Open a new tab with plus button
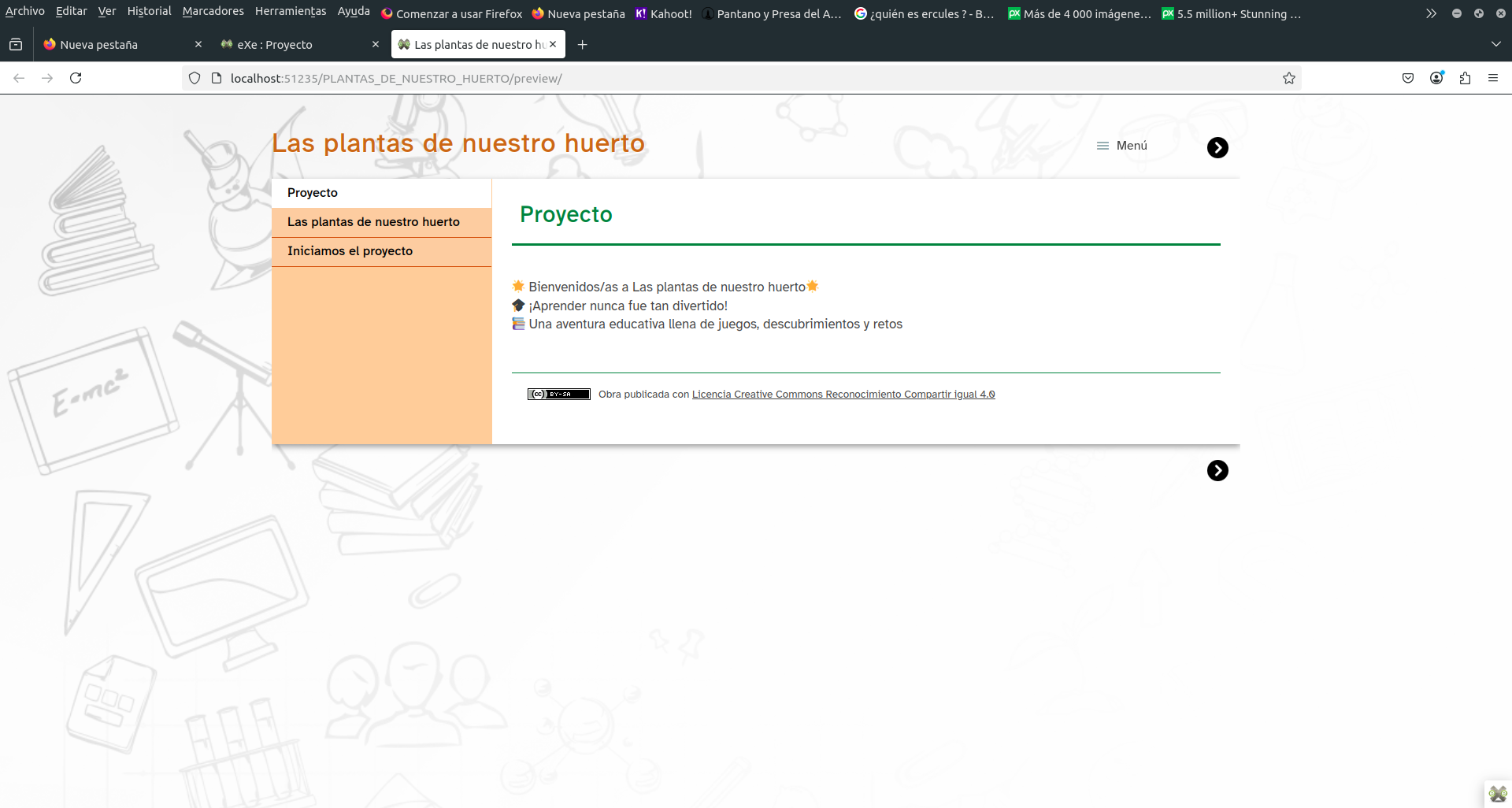This screenshot has height=808, width=1512. pyautogui.click(x=583, y=45)
